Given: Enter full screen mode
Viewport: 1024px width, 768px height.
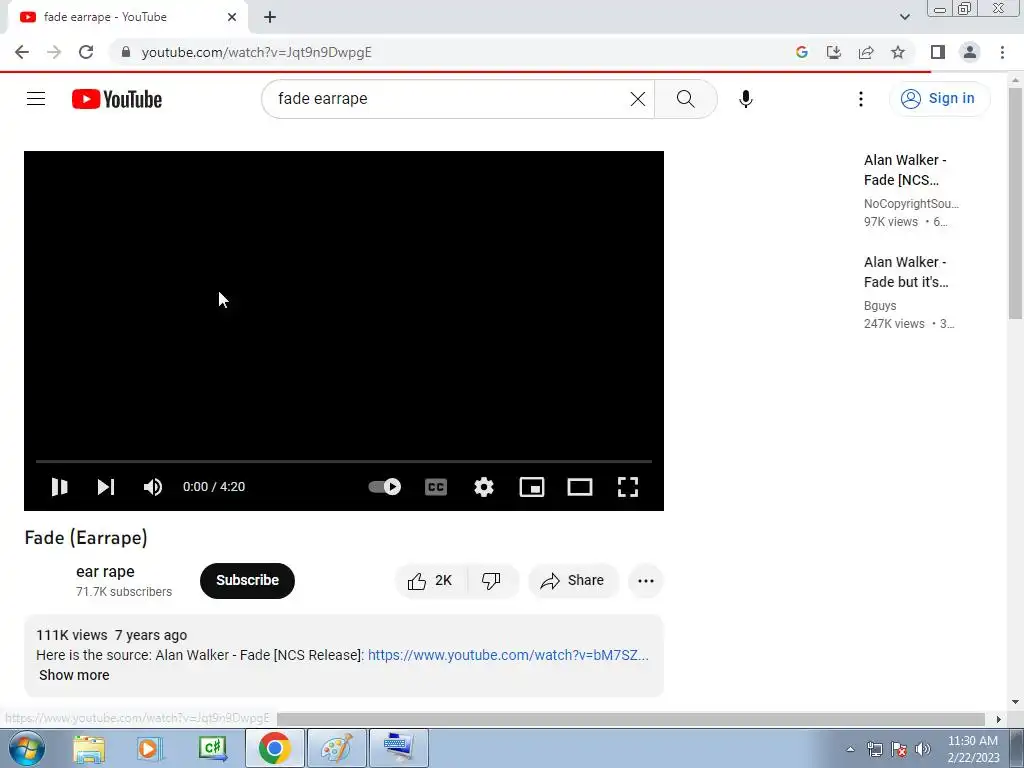Looking at the screenshot, I should point(628,487).
